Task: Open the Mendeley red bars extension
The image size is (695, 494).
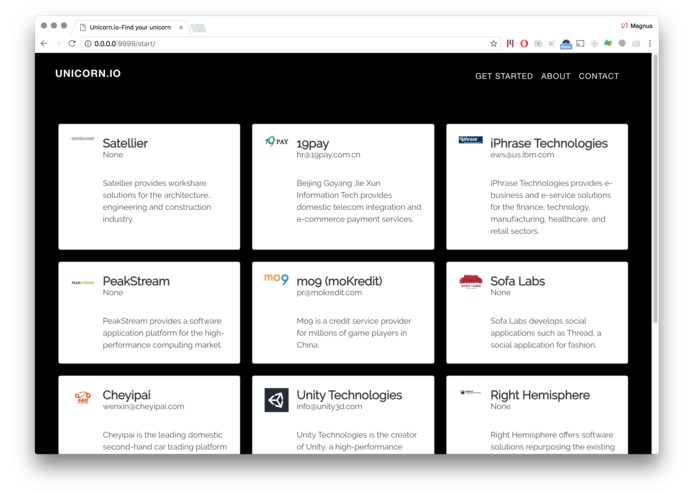Action: coord(510,43)
